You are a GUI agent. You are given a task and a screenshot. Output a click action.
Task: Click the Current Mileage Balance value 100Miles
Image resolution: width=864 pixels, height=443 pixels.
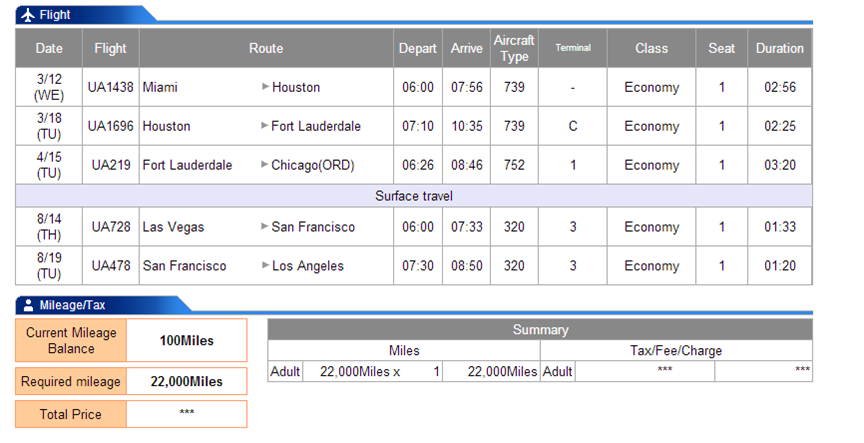click(187, 341)
